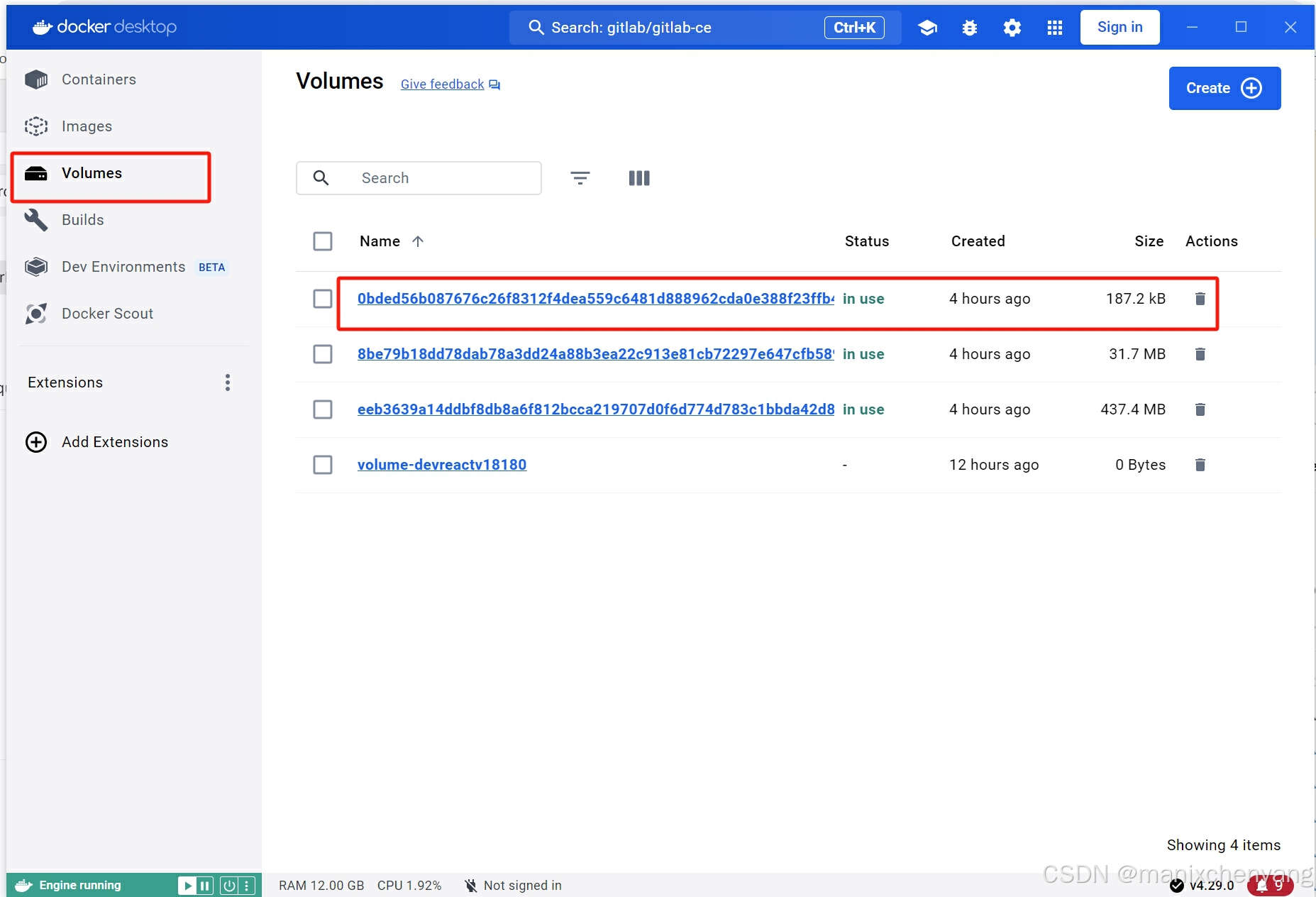Screen dimensions: 1316x897
Task: Check the 0bded56b volume checkbox
Action: 323,299
